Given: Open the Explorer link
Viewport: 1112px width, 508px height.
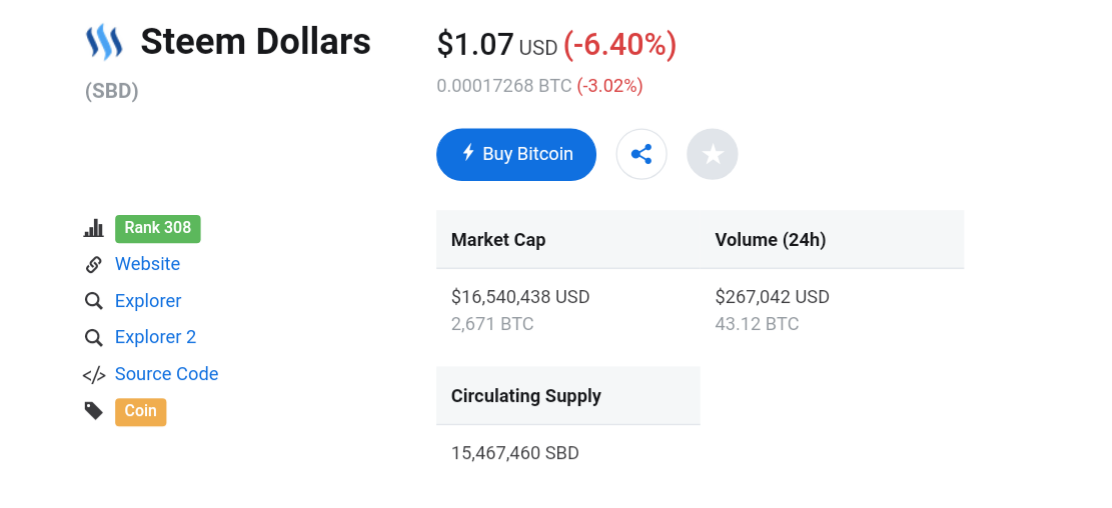Looking at the screenshot, I should pos(148,301).
